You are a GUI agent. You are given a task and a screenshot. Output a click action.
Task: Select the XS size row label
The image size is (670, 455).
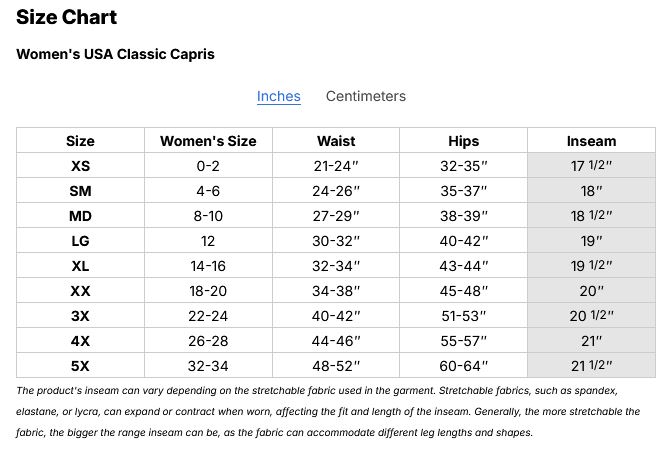click(x=80, y=166)
